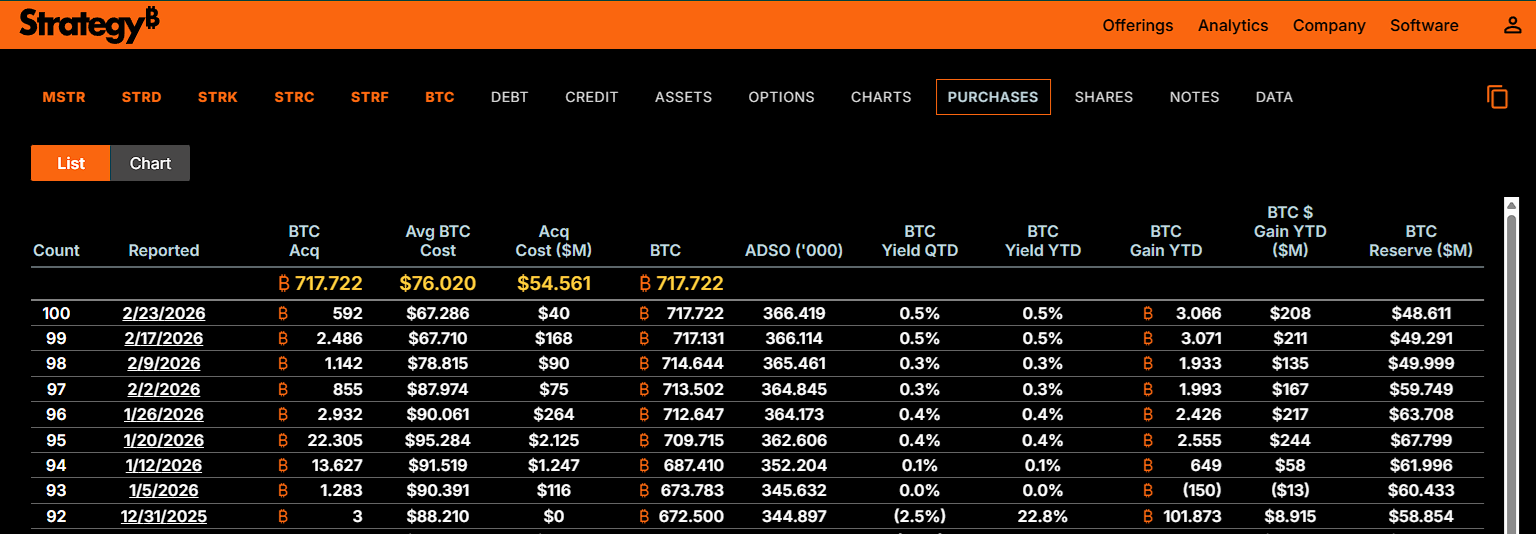Open the 1/20/2026 reported purchase link
1536x534 pixels.
[163, 440]
